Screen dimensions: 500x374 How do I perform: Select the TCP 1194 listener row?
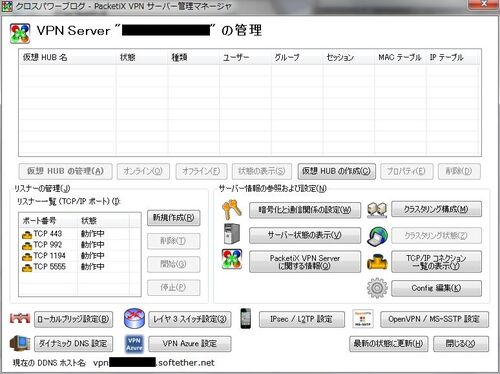point(80,256)
